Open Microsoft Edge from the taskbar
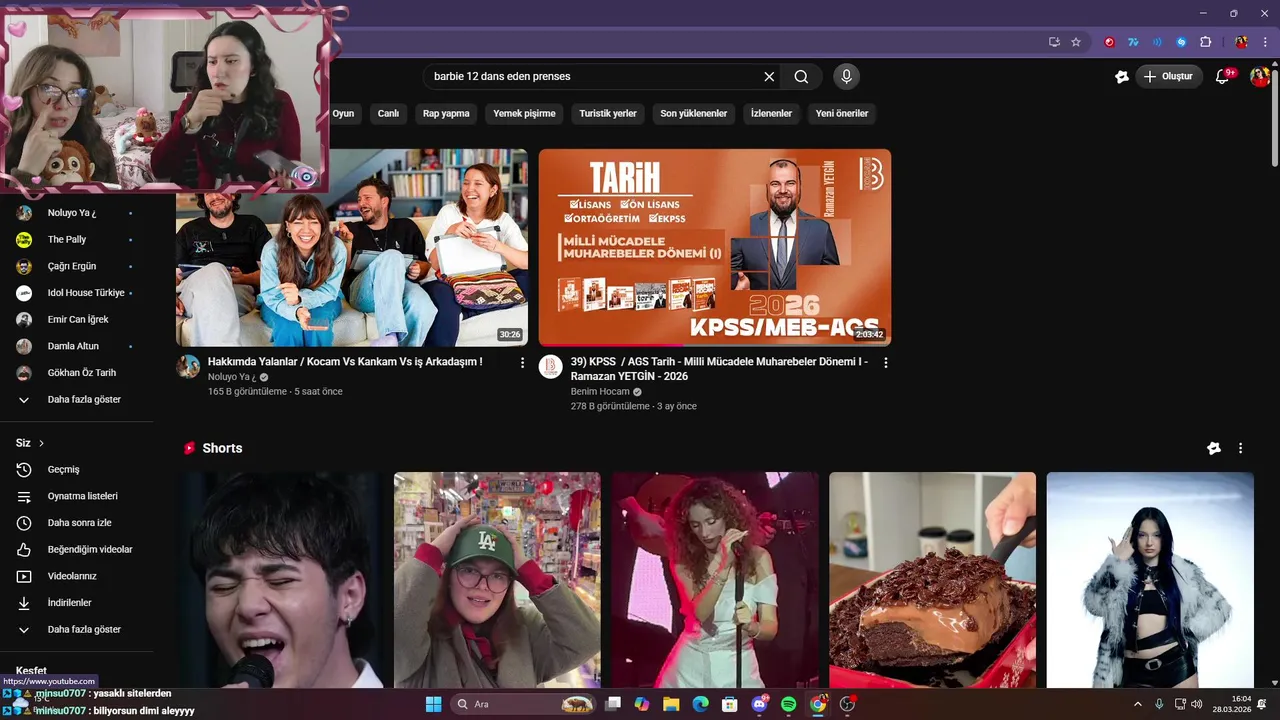1280x720 pixels. (700, 704)
